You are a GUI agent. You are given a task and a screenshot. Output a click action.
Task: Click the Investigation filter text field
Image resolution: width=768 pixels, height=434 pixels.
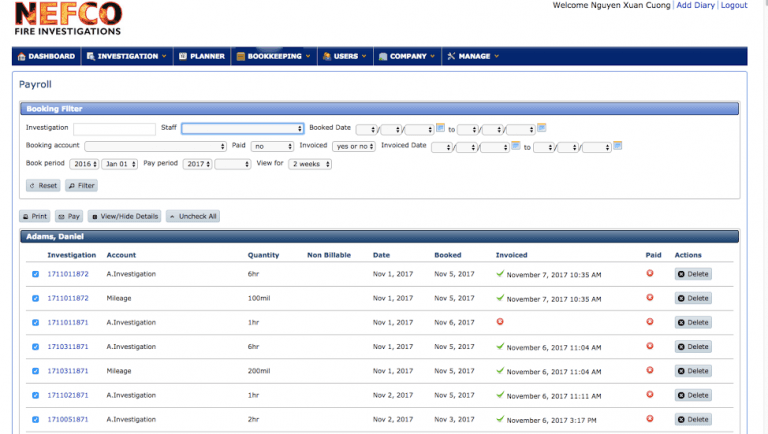(x=114, y=129)
